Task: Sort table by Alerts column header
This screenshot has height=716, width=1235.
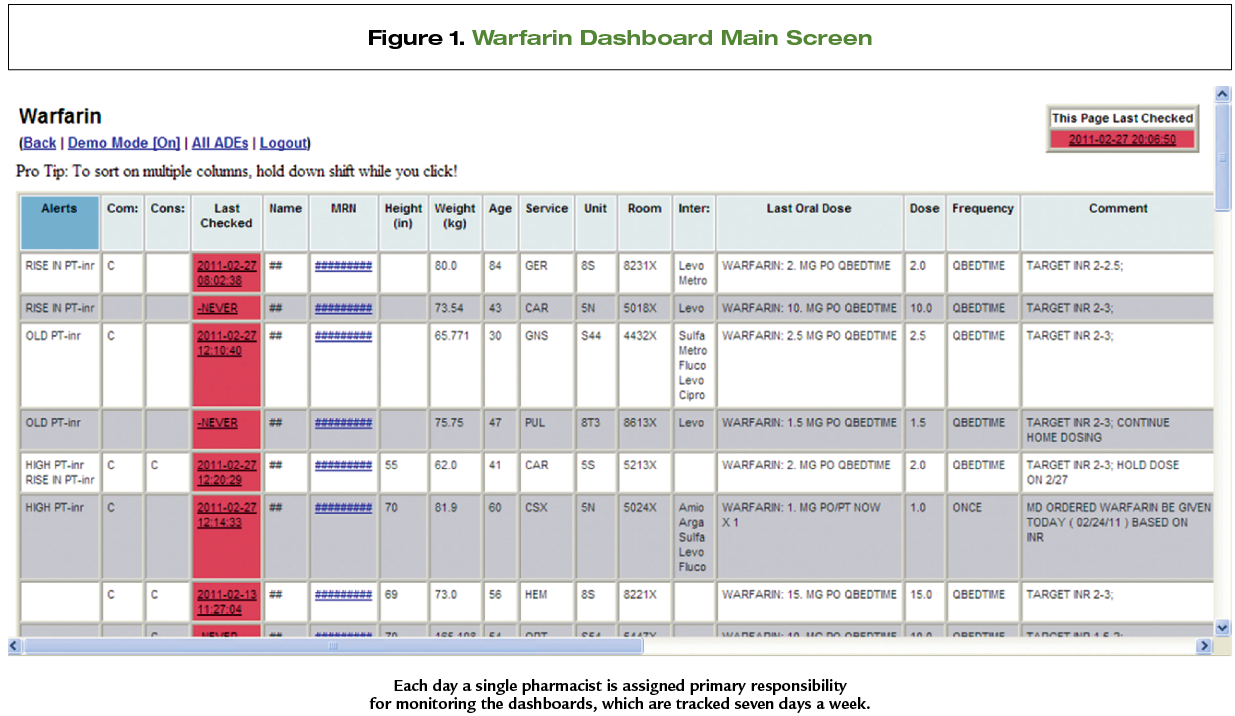Action: 60,209
